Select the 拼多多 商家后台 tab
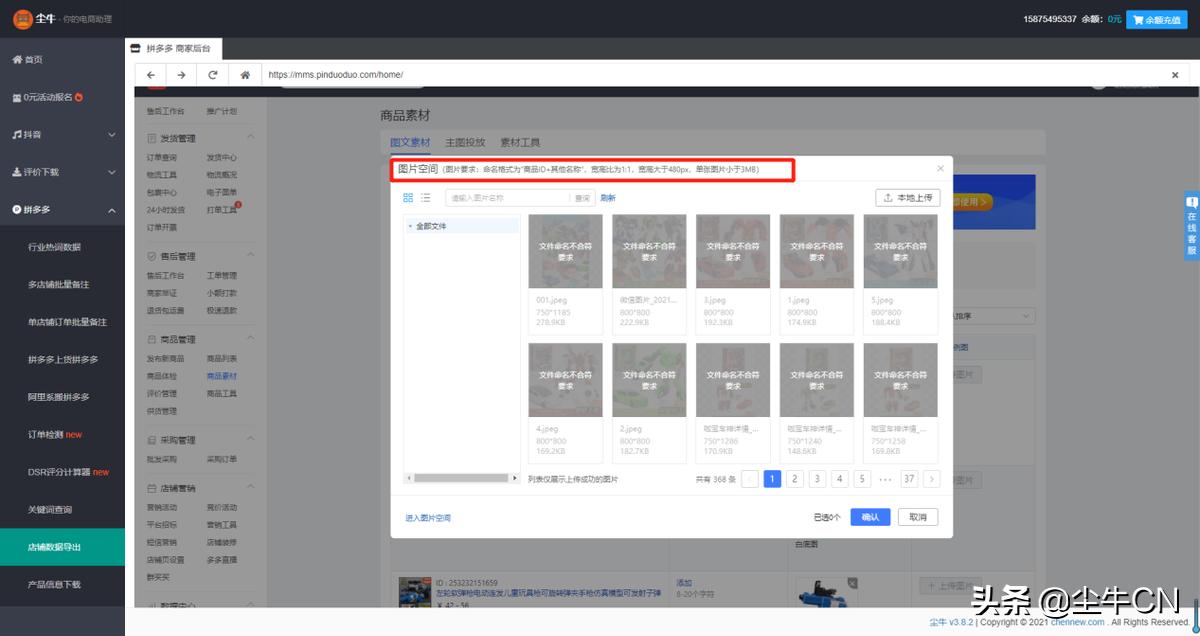1200x636 pixels. [174, 48]
